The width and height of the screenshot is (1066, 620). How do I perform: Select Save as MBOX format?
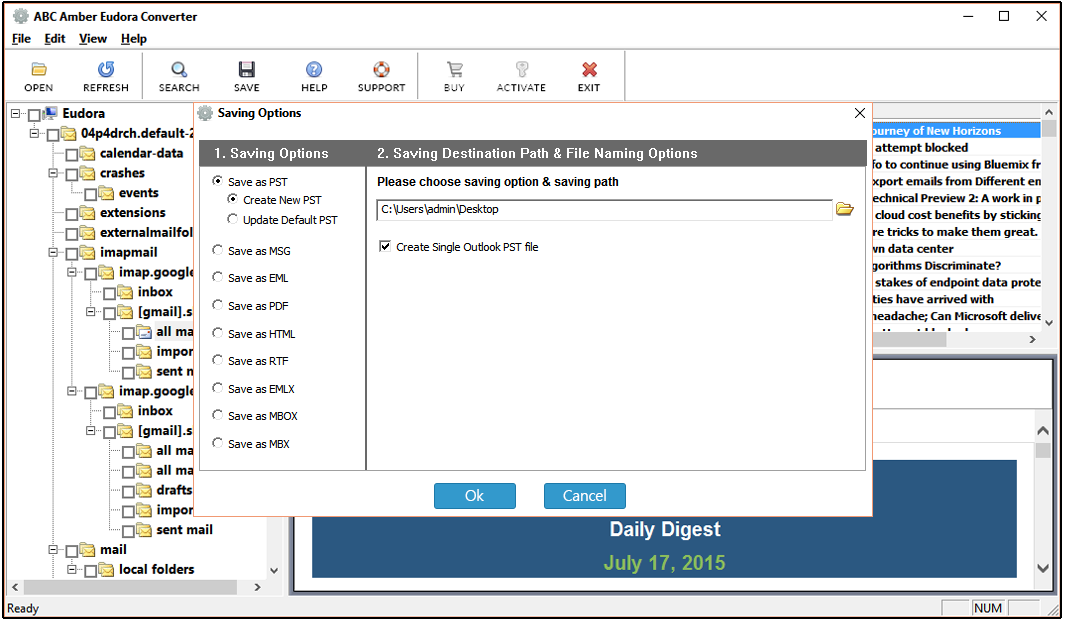tap(218, 415)
